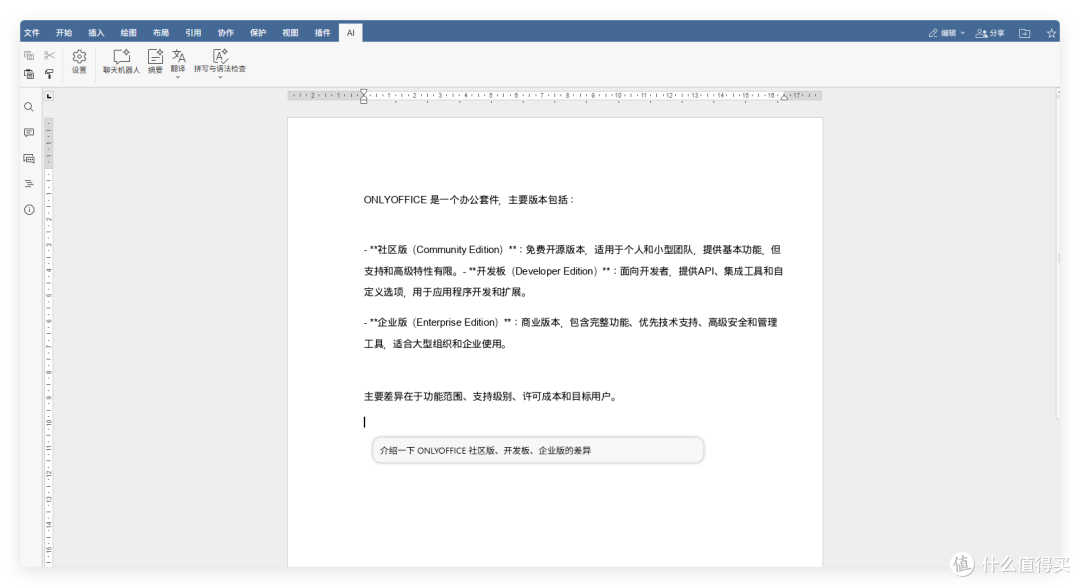
Task: Select the AI tab
Action: tap(351, 32)
